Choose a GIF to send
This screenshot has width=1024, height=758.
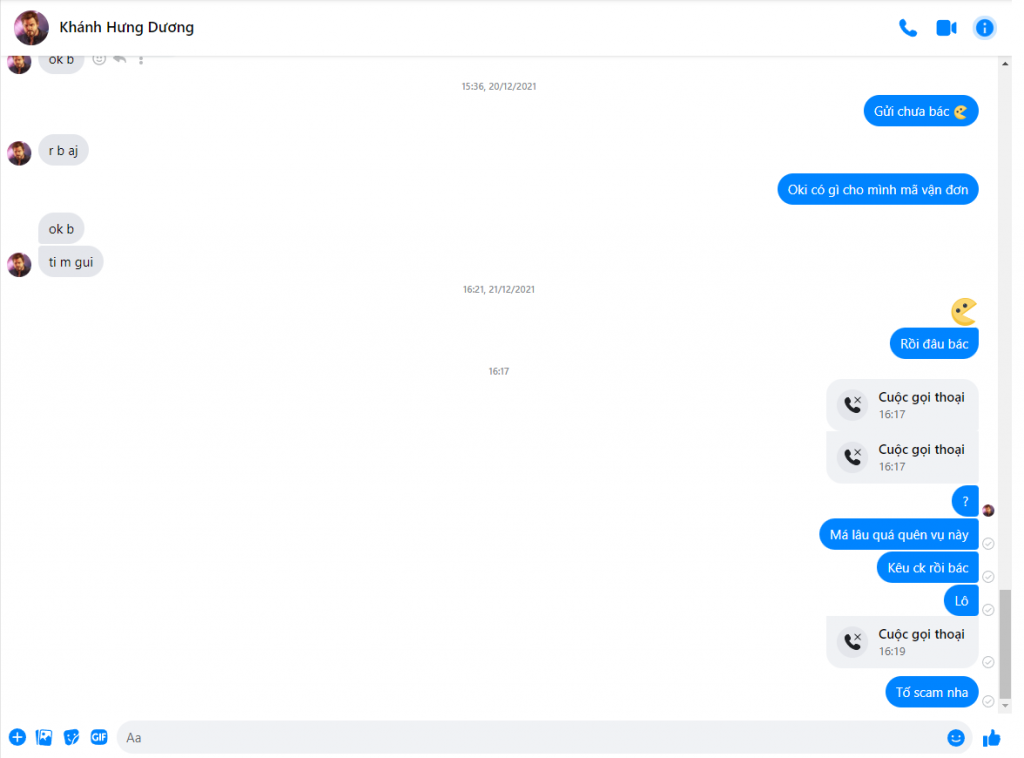pos(99,737)
